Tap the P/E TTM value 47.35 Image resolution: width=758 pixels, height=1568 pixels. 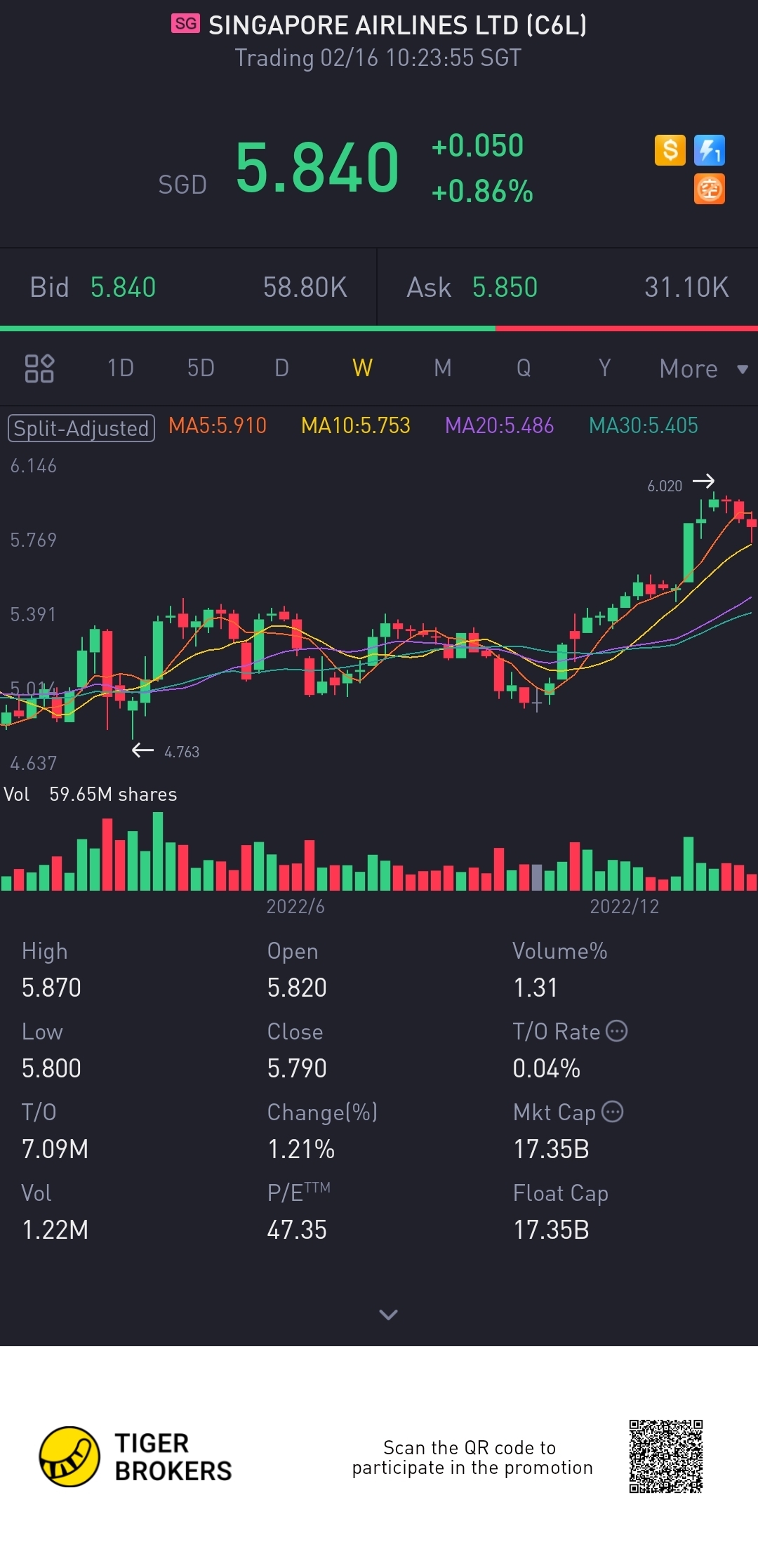click(x=297, y=1230)
